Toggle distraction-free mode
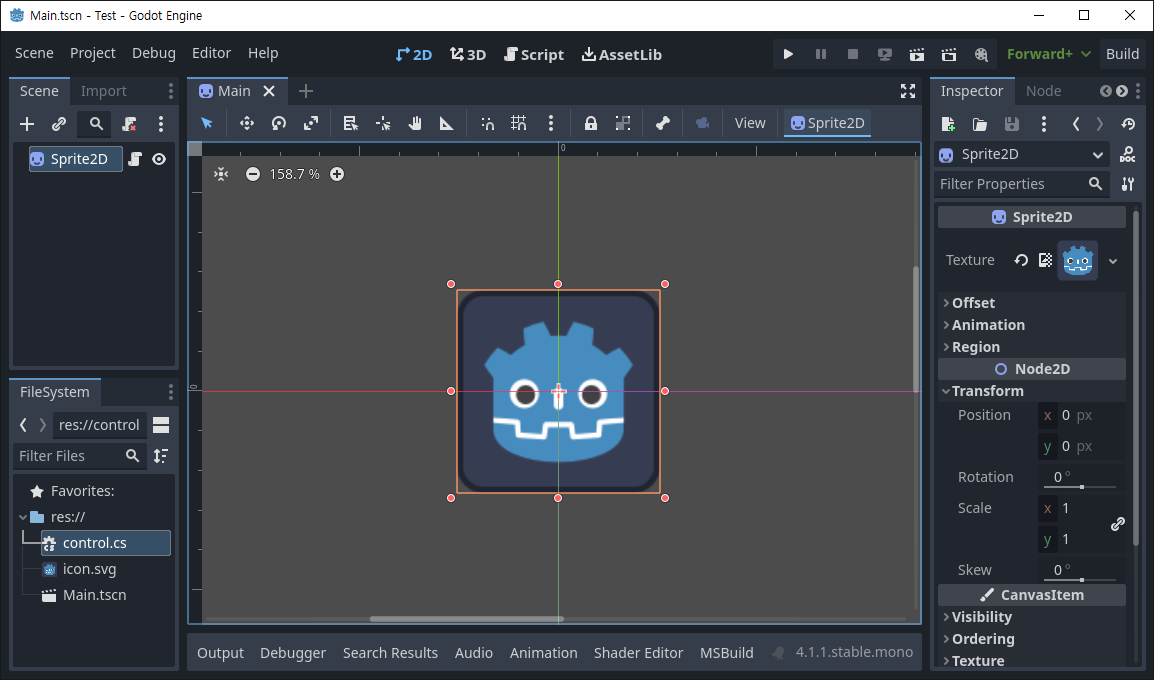 point(908,91)
